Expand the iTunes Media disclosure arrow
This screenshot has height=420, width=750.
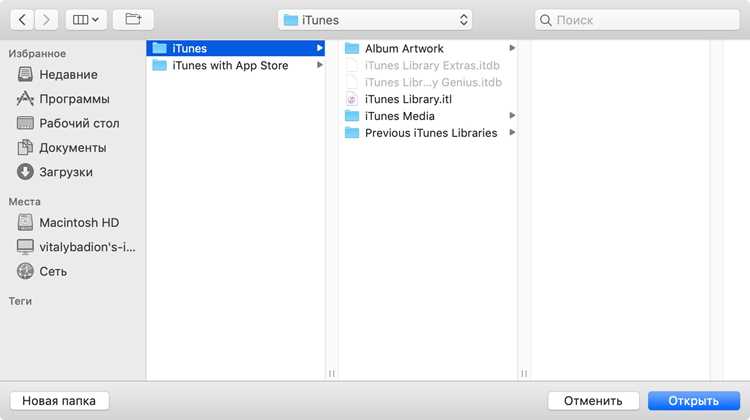tap(512, 115)
